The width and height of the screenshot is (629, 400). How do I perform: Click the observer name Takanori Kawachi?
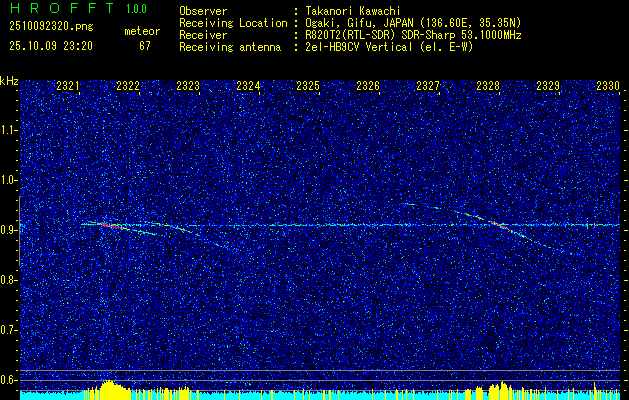pos(353,11)
